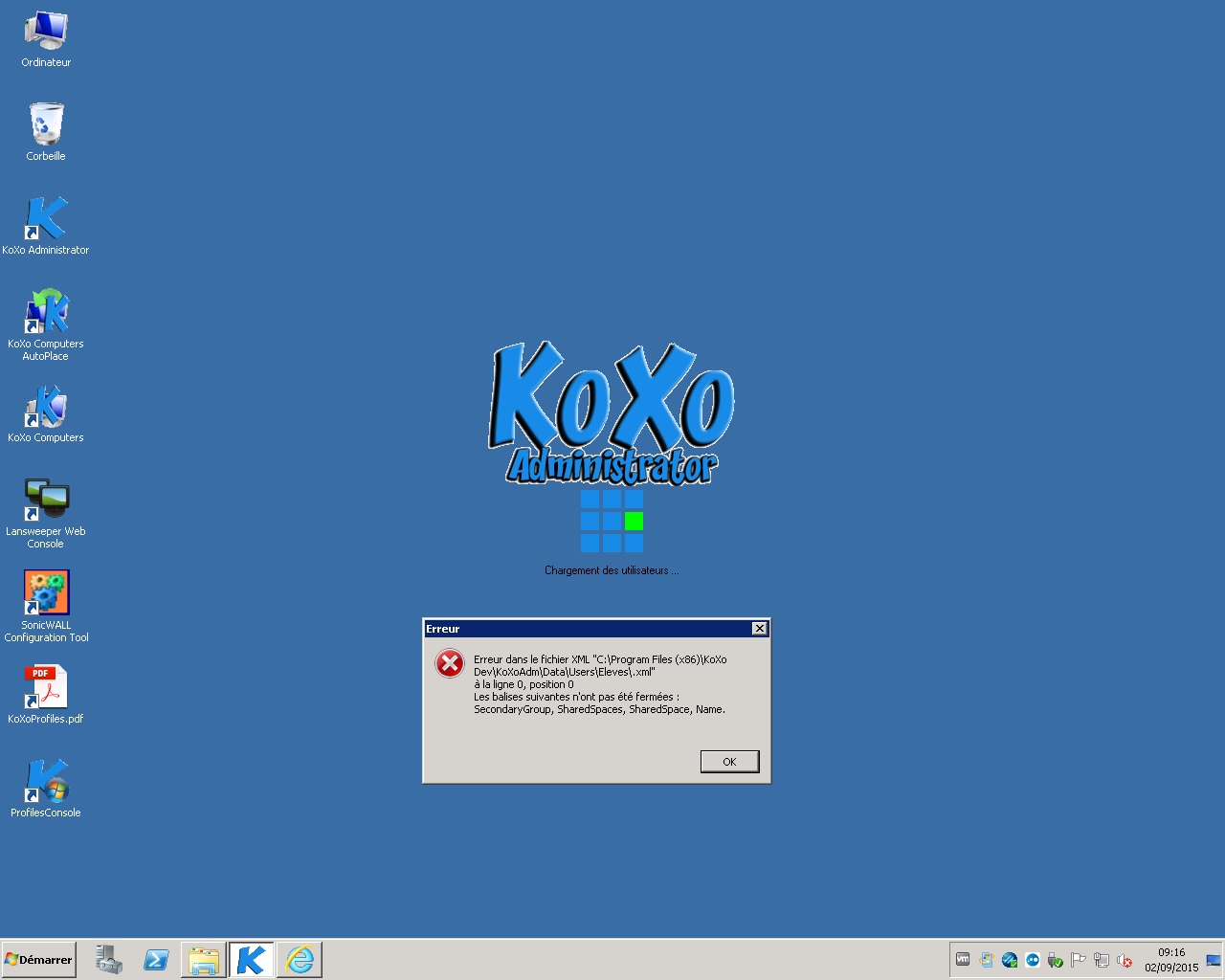The image size is (1225, 980).
Task: Click the KoXo Administrator splash logo
Action: [612, 413]
